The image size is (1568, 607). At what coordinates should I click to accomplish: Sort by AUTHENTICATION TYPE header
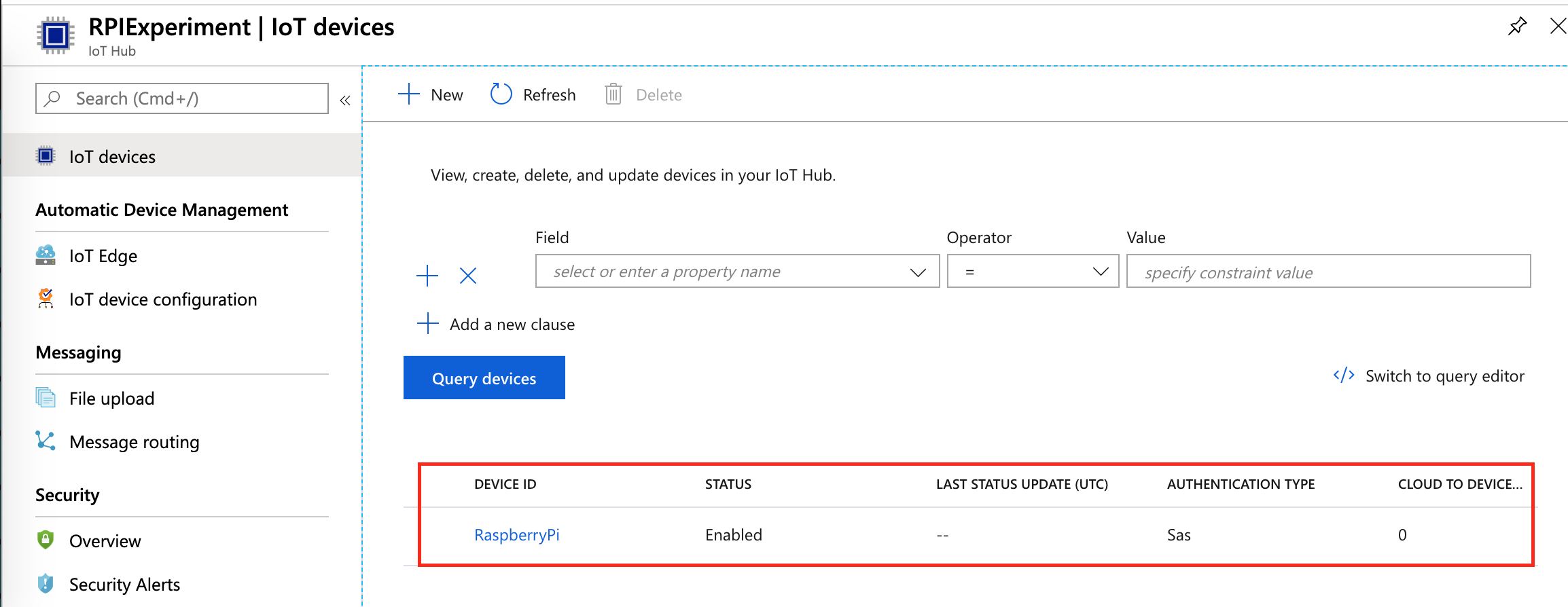coord(1241,484)
